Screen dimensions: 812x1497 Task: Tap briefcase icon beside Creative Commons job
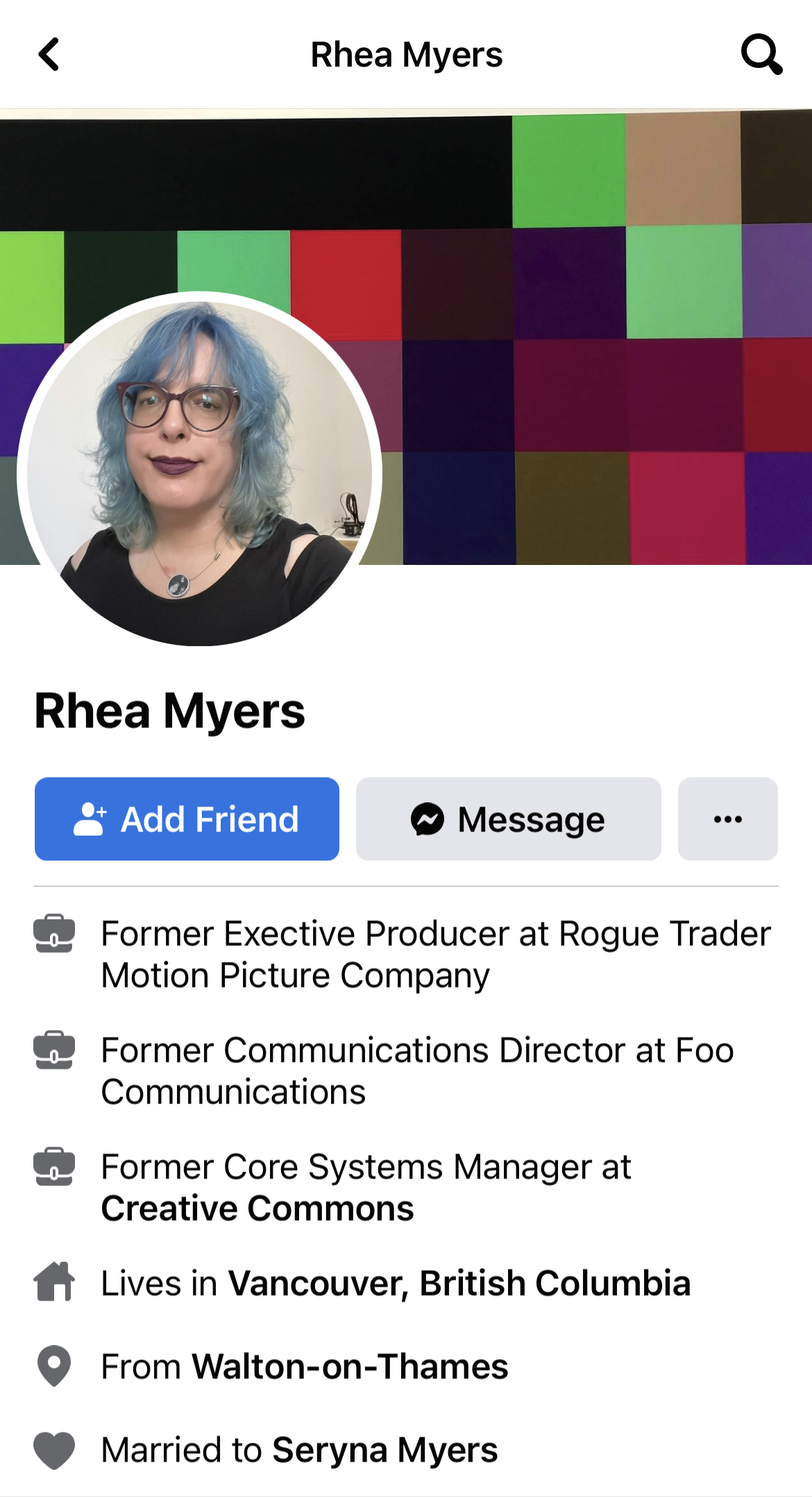click(x=54, y=1167)
